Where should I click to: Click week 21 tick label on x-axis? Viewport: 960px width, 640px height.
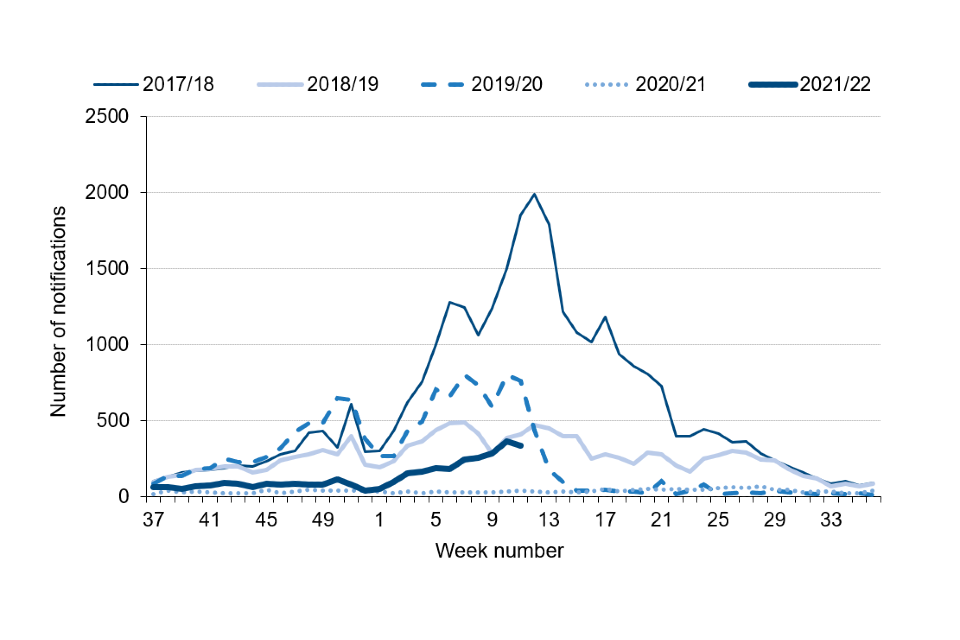tap(662, 520)
